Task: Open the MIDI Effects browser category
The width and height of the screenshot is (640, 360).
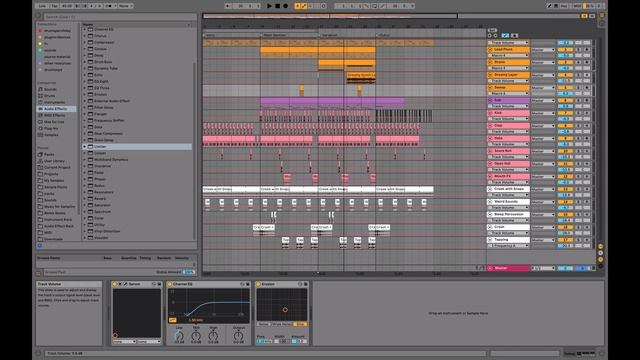Action: (x=54, y=116)
